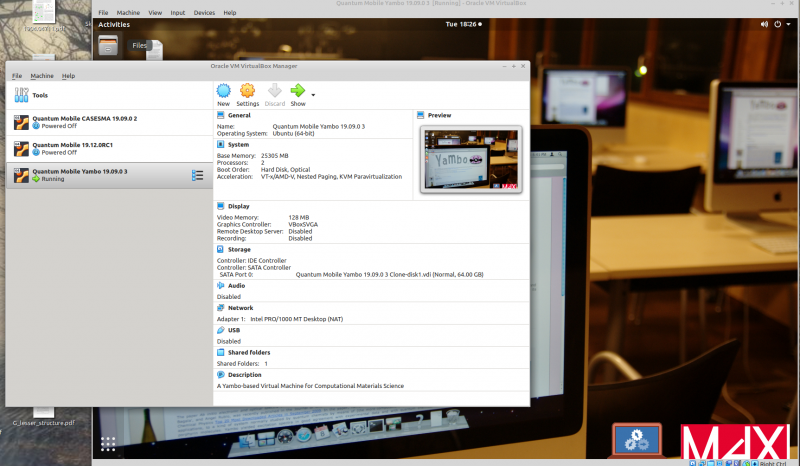Open the Tue 18:26 clock menu
This screenshot has height=466, width=800.
pyautogui.click(x=463, y=24)
